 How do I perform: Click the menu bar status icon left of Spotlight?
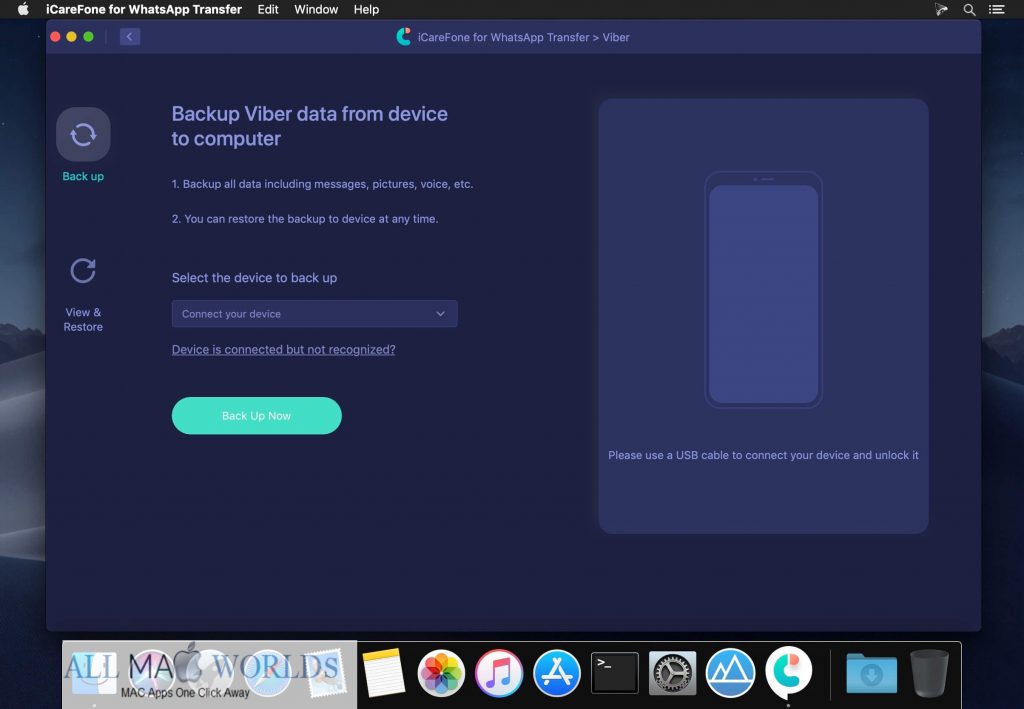click(941, 9)
